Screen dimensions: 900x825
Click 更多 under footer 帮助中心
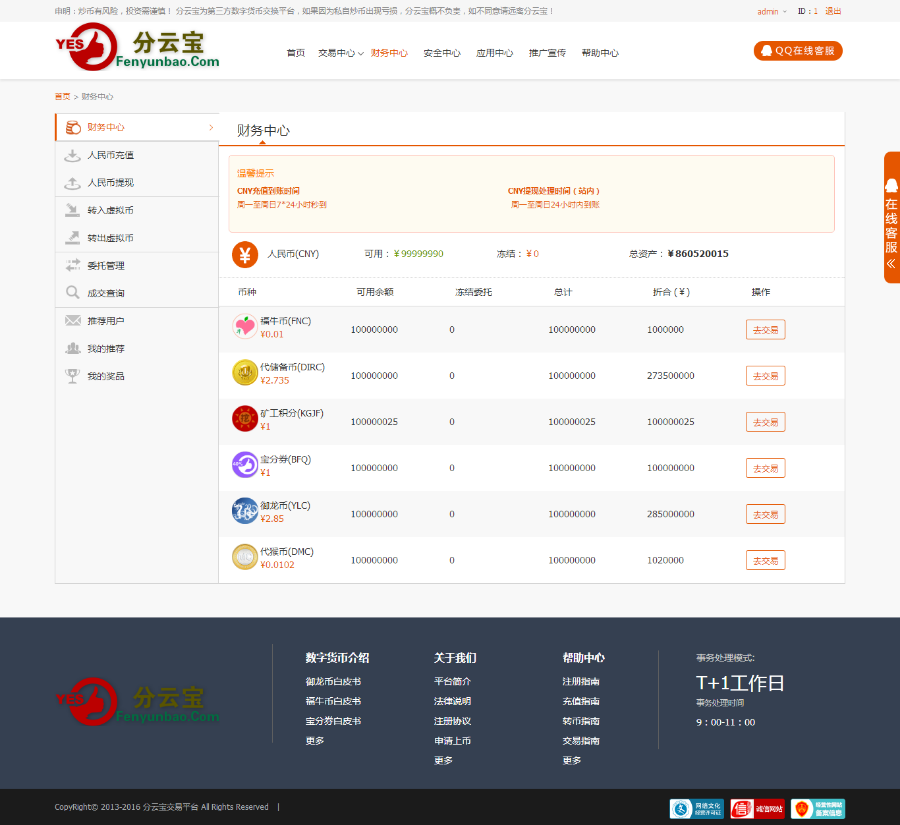coord(572,760)
